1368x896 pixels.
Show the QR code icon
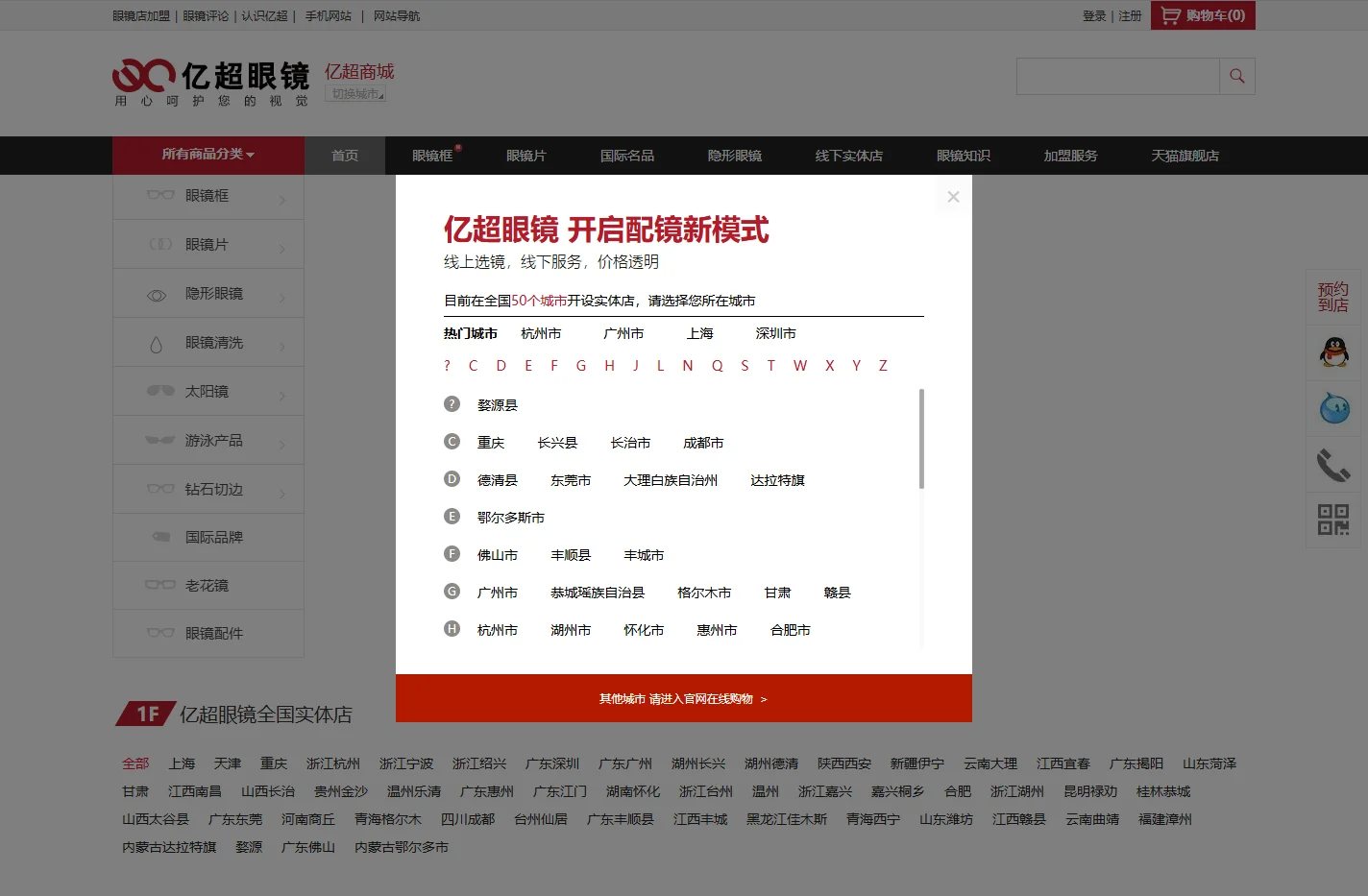[x=1333, y=520]
